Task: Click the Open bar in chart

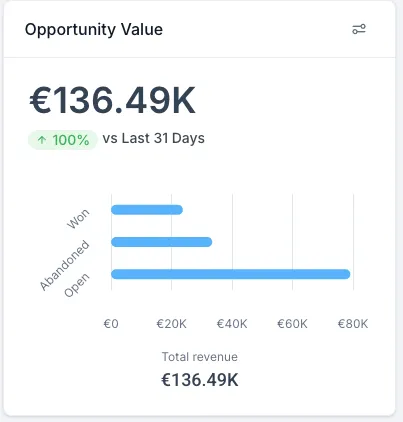Action: 231,274
